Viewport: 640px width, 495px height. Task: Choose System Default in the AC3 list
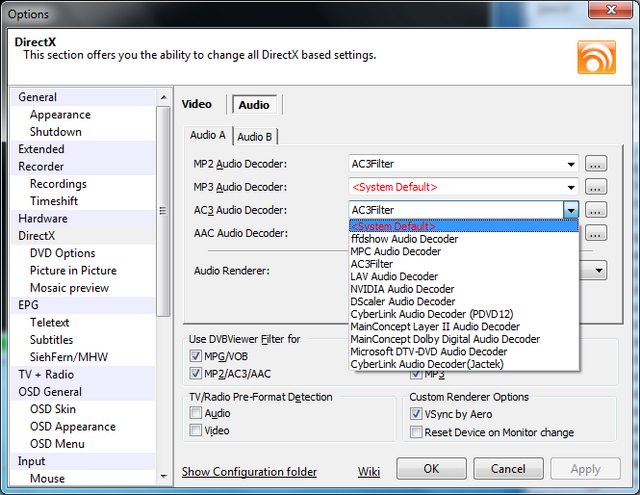(464, 226)
